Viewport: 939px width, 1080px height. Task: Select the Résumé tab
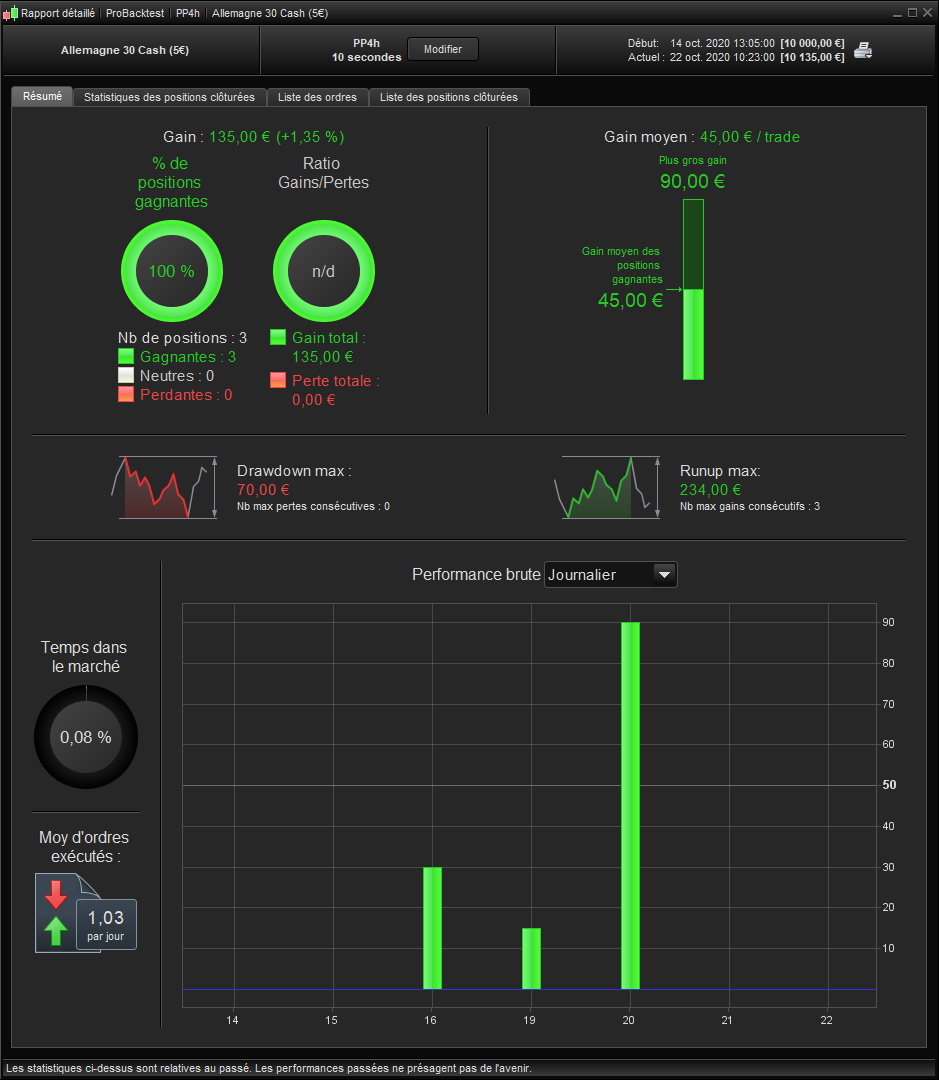tap(42, 96)
